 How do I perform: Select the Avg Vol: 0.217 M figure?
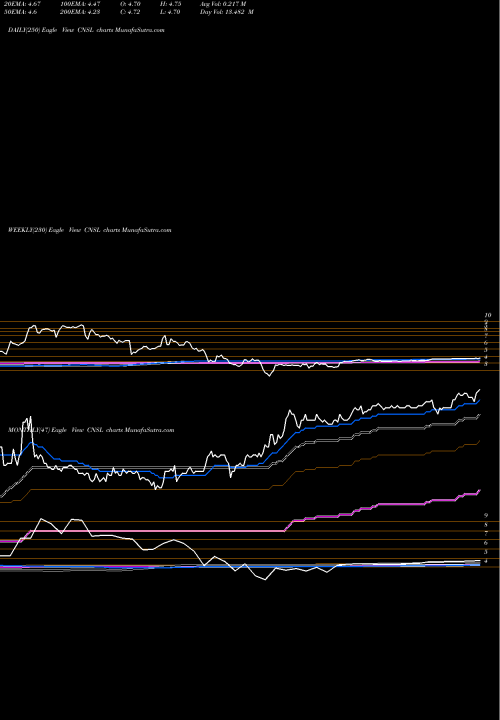[x=223, y=4]
